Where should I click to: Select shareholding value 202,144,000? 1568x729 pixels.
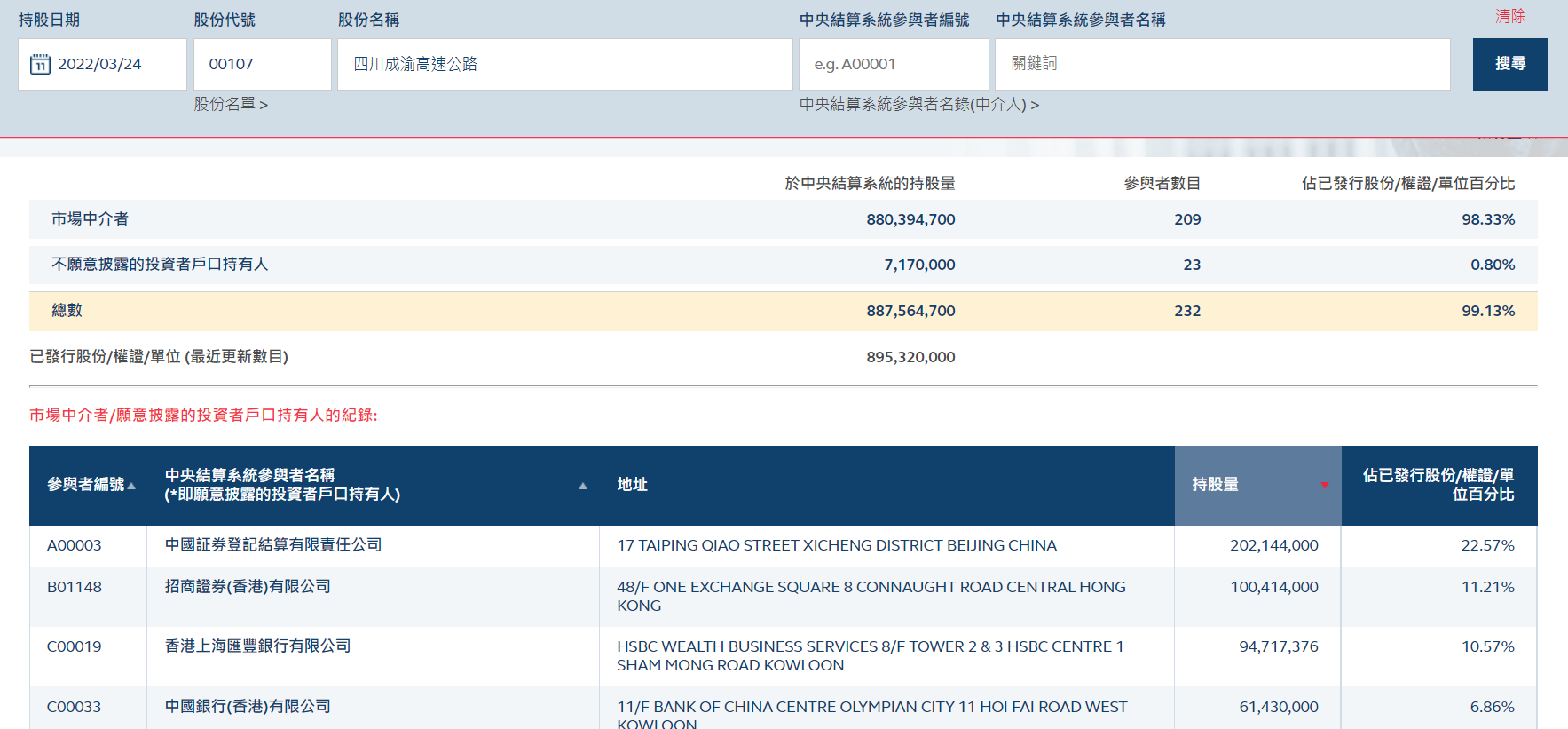click(1274, 545)
